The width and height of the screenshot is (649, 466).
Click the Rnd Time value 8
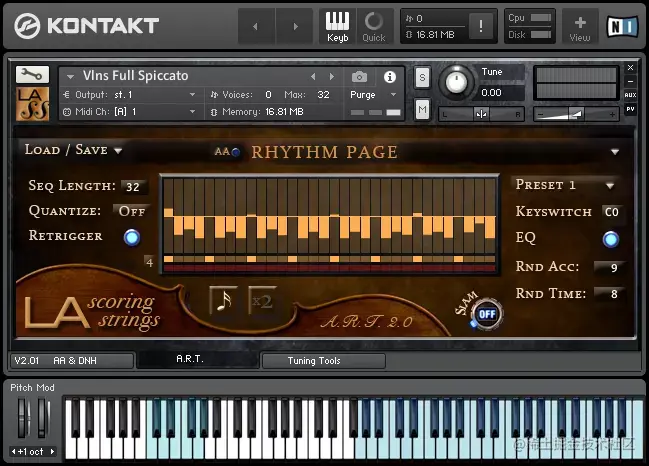[x=611, y=294]
